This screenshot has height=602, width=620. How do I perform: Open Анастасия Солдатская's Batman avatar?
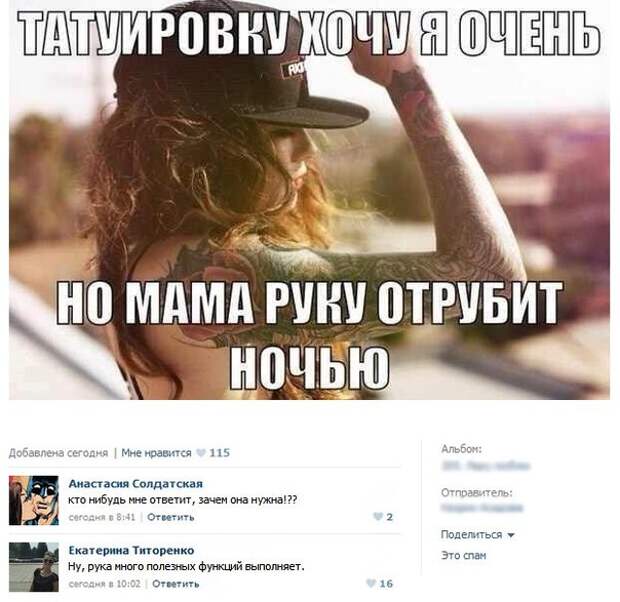click(x=34, y=500)
